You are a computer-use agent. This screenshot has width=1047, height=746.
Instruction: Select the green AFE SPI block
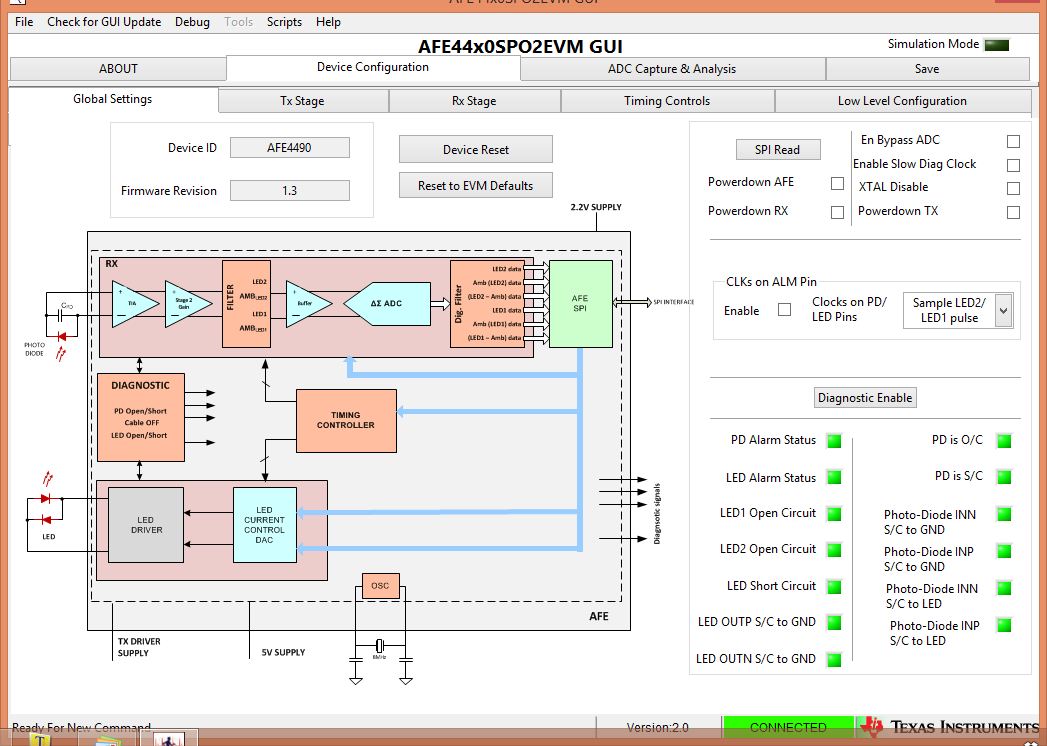point(580,304)
